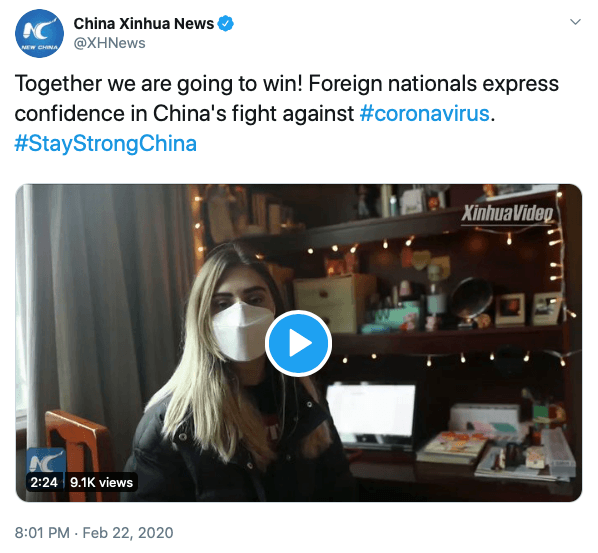Click the 2:24 video duration label
Viewport: 598px width, 553px height.
(44, 482)
